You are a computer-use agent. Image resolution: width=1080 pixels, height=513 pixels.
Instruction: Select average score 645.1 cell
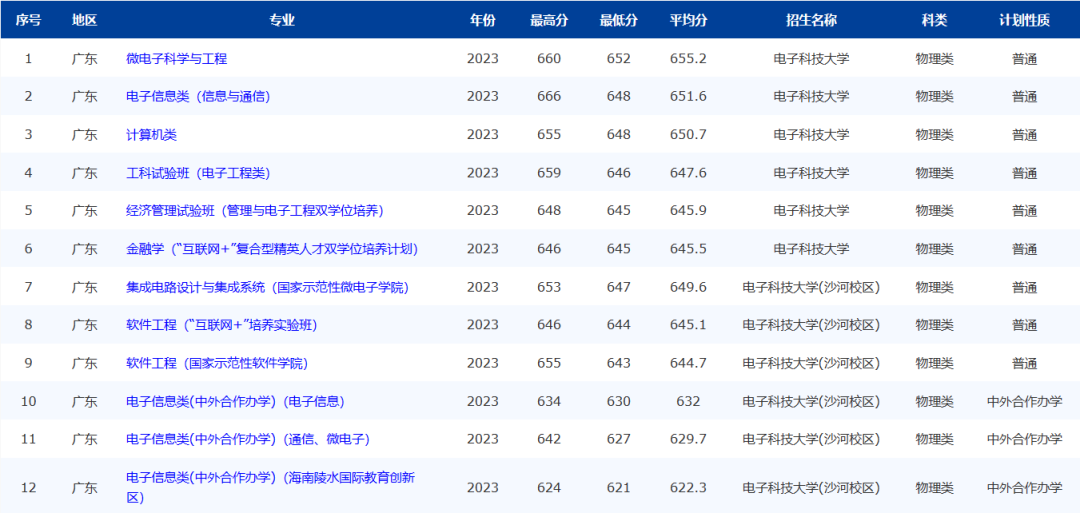tap(688, 324)
